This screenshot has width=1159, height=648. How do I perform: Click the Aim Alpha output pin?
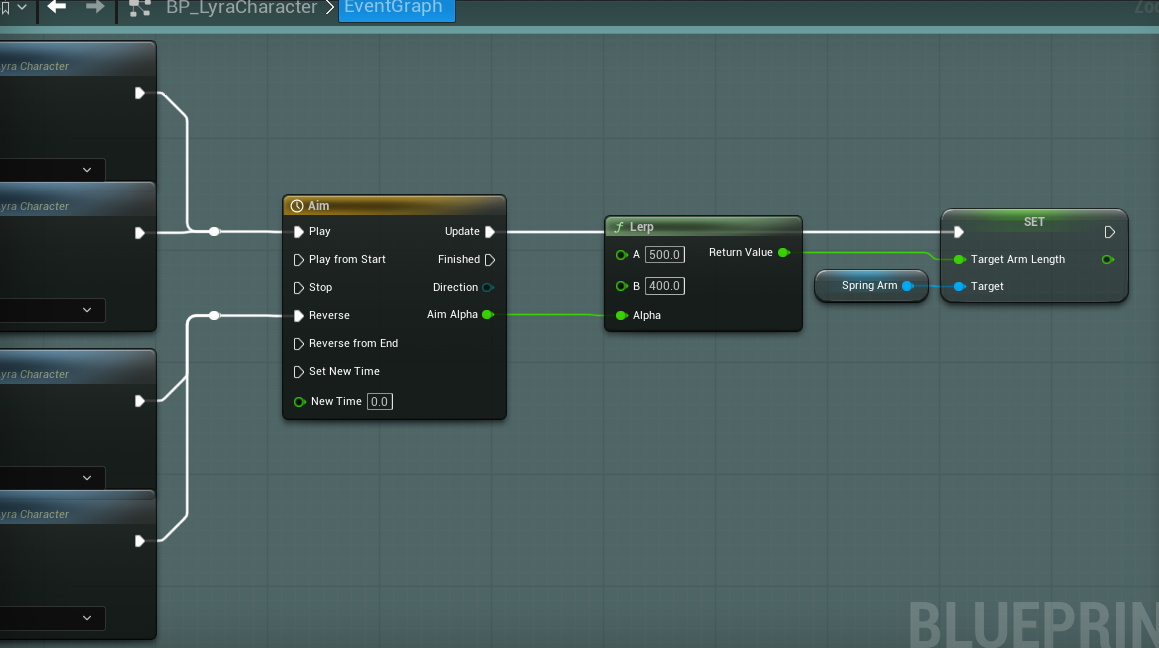pos(488,315)
